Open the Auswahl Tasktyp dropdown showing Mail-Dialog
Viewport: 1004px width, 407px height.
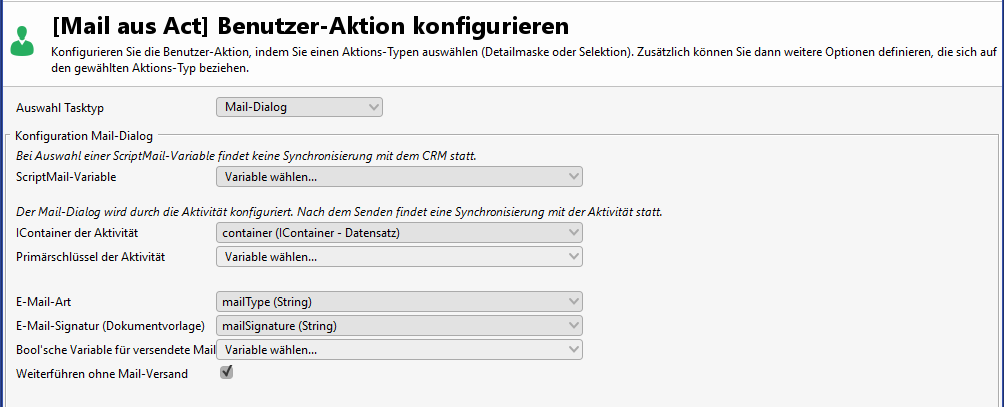(299, 107)
